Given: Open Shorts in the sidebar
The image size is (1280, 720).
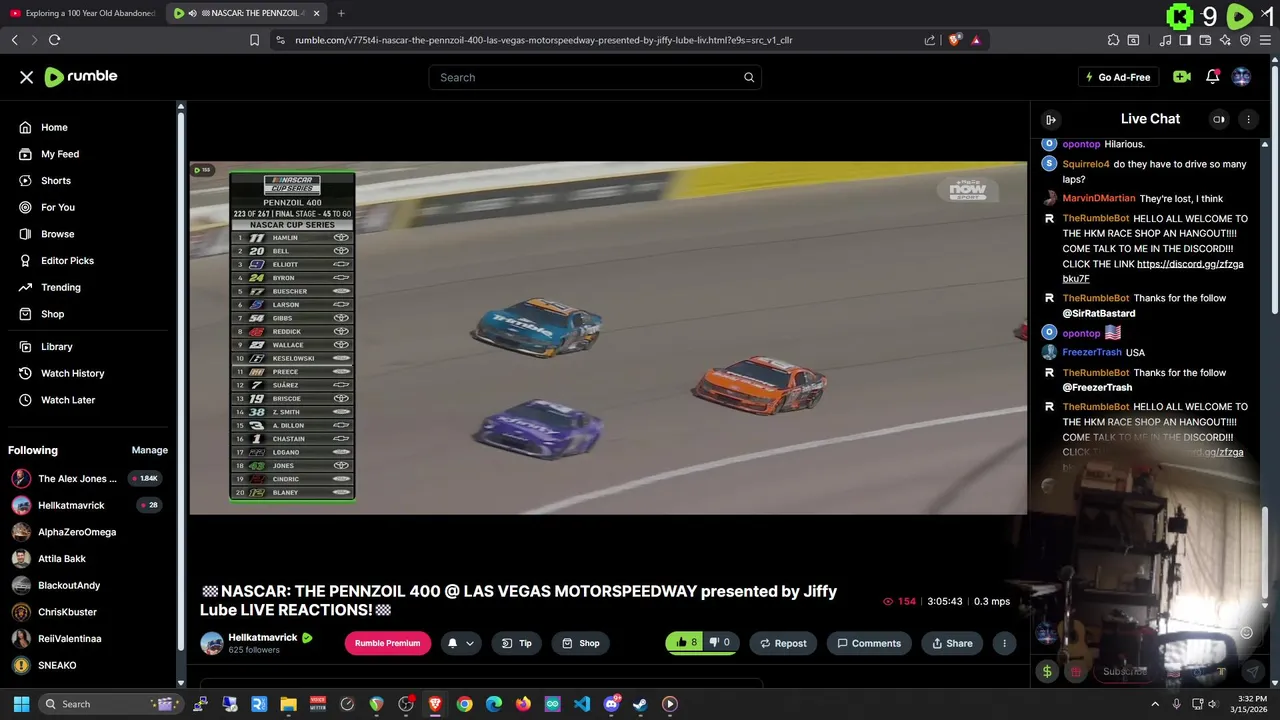Looking at the screenshot, I should pos(56,181).
